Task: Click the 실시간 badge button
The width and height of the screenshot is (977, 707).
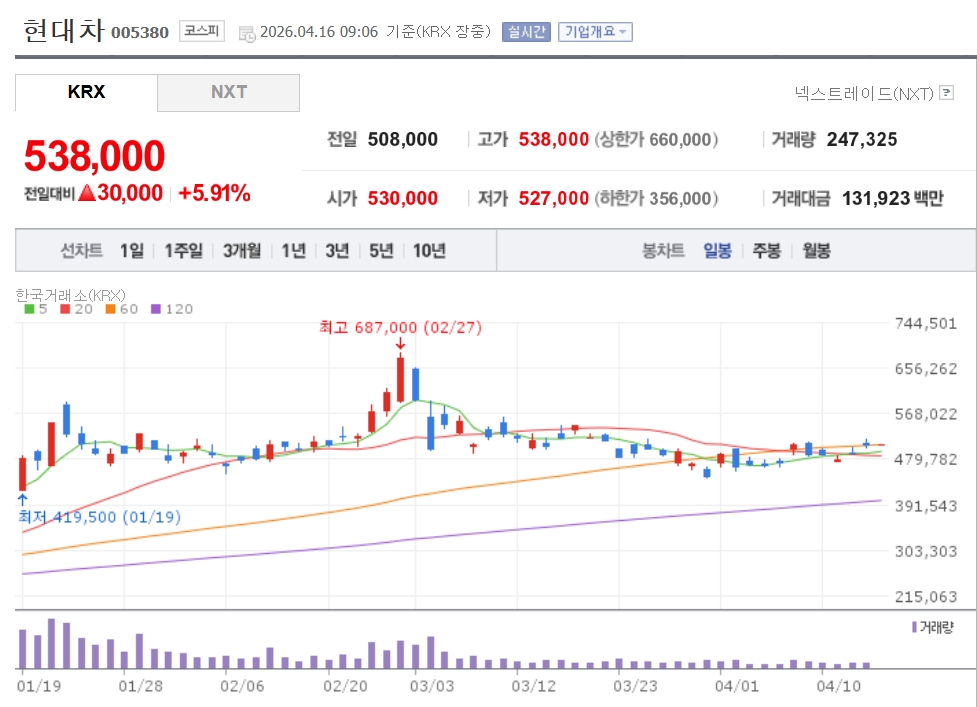Action: click(x=526, y=32)
